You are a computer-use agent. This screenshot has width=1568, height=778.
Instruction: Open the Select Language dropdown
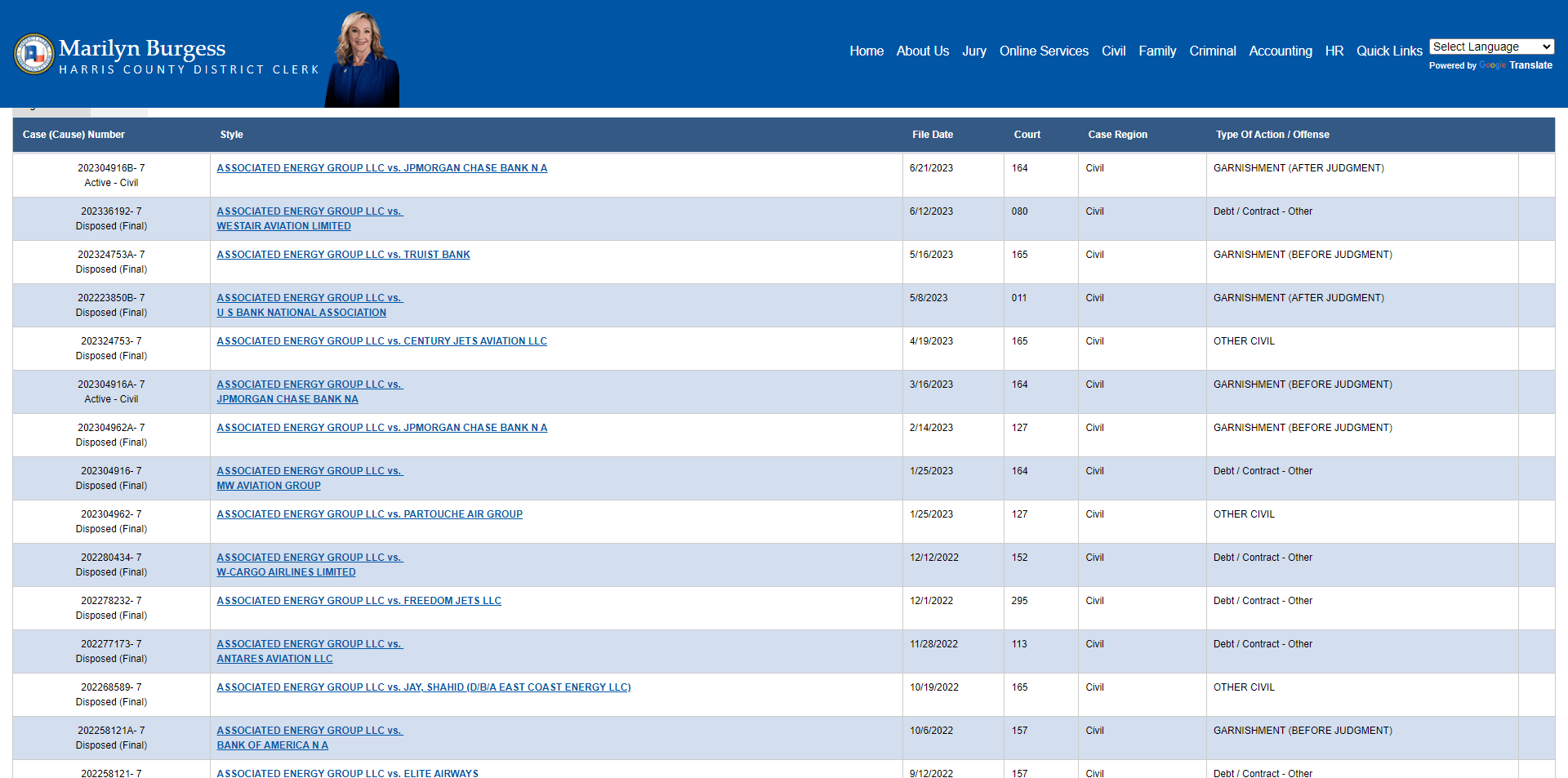tap(1491, 47)
